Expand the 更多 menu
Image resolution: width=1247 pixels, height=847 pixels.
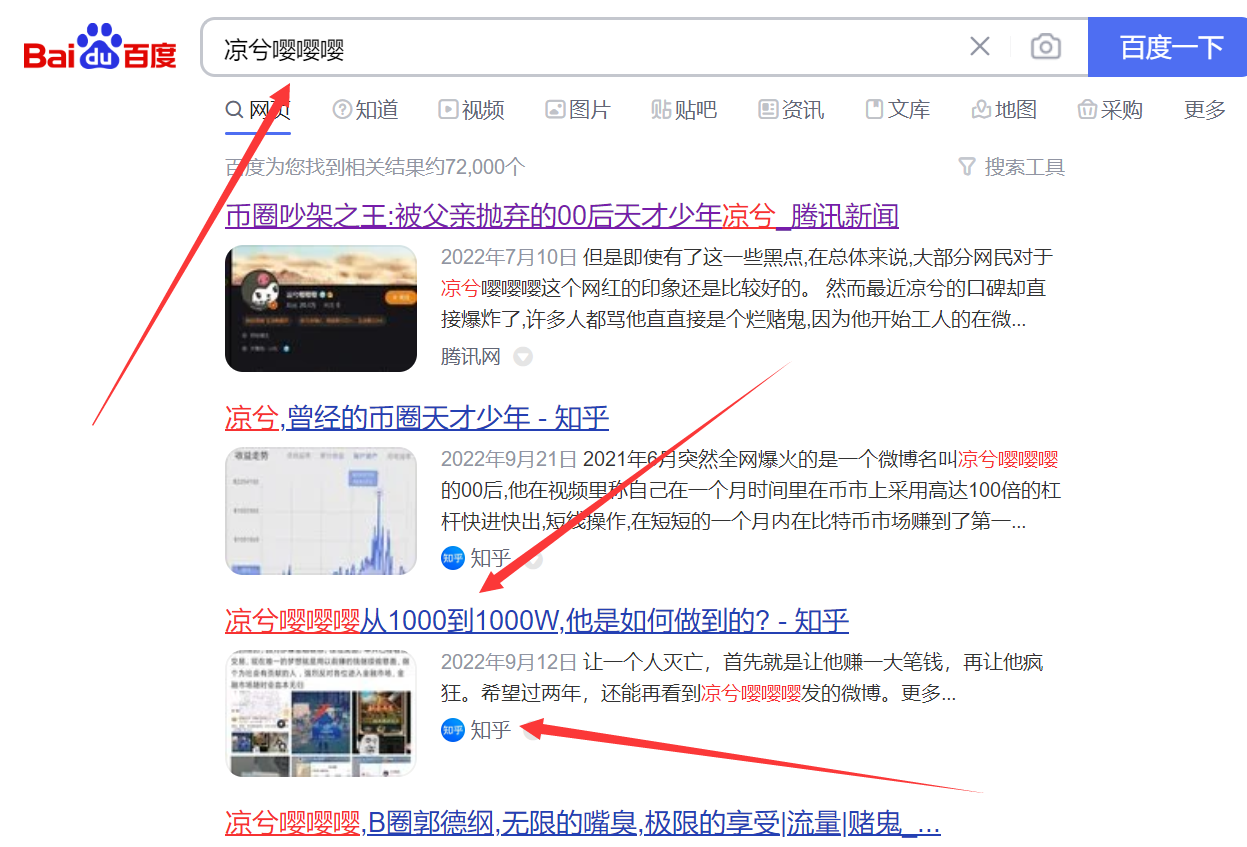[1204, 110]
